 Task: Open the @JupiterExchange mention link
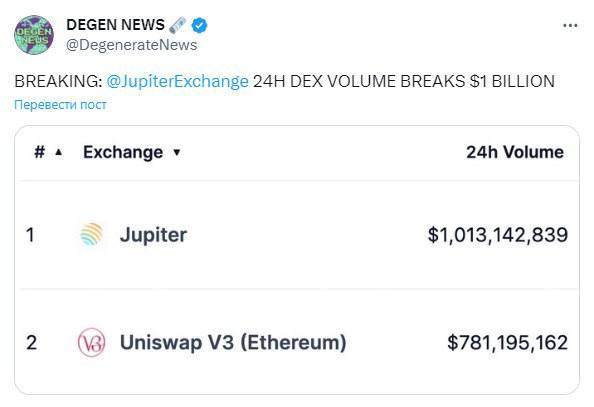click(177, 81)
